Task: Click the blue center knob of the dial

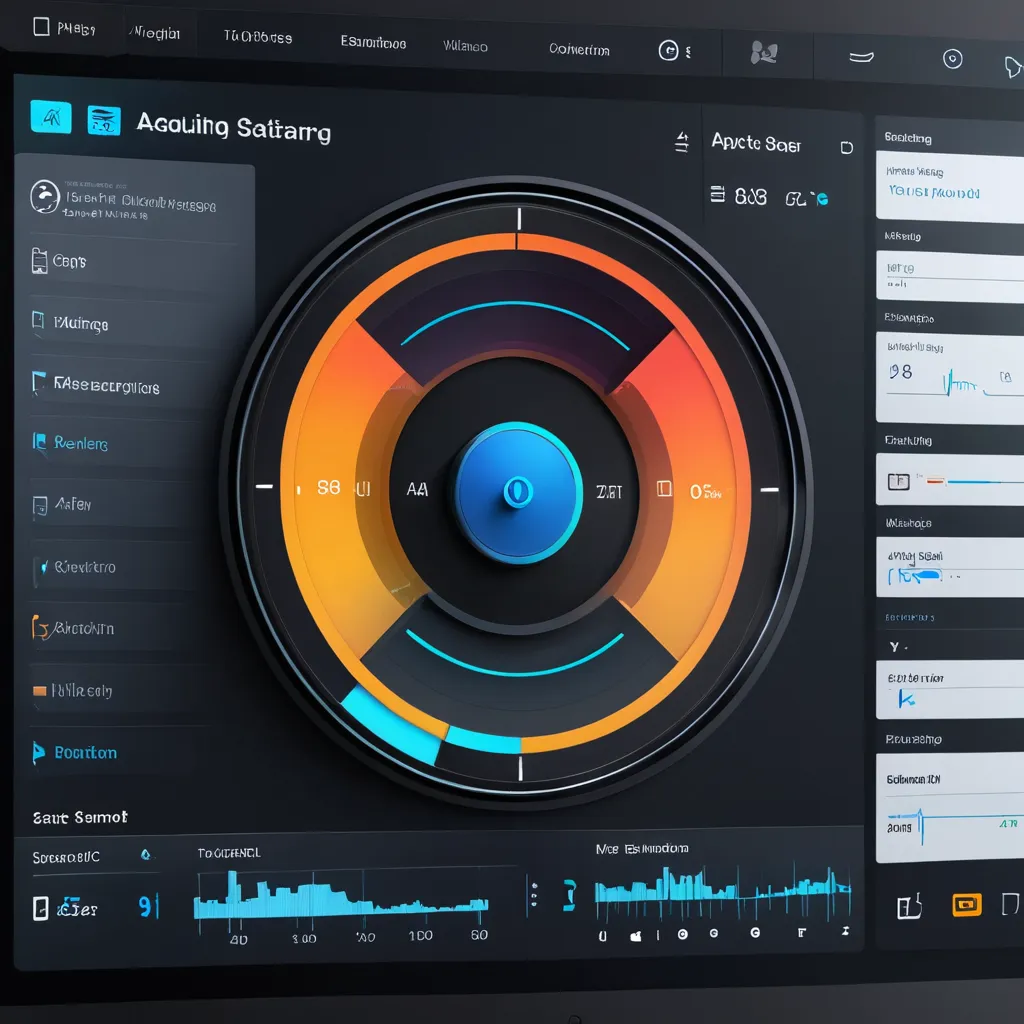Action: click(x=518, y=492)
